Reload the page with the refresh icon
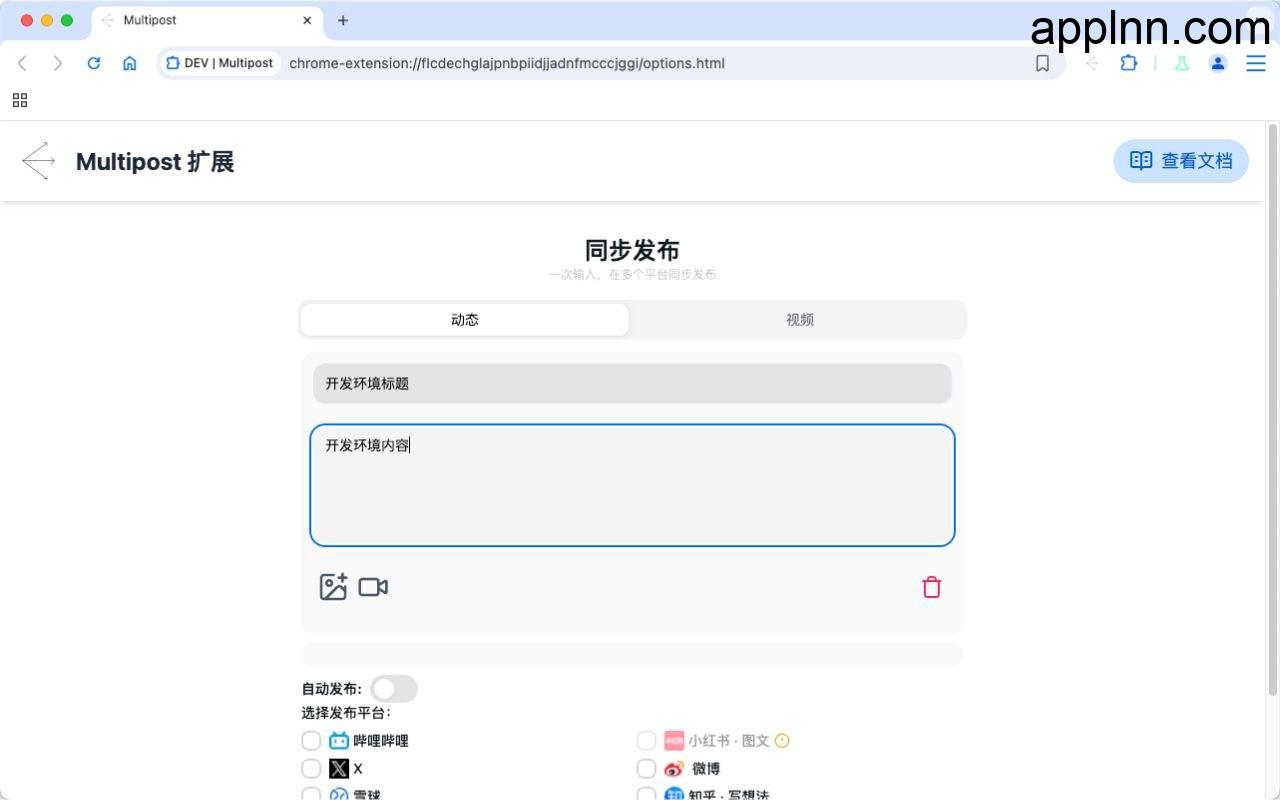The height and width of the screenshot is (800, 1280). [x=94, y=63]
